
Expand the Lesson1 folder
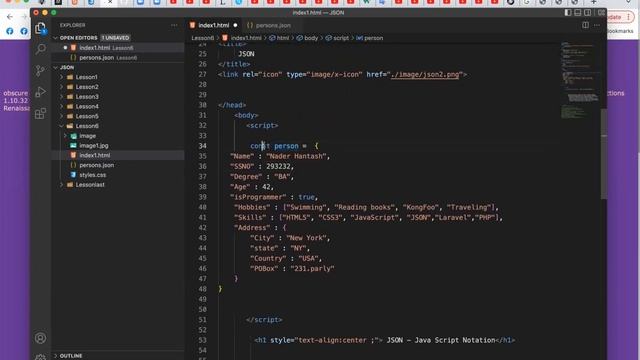coord(87,77)
